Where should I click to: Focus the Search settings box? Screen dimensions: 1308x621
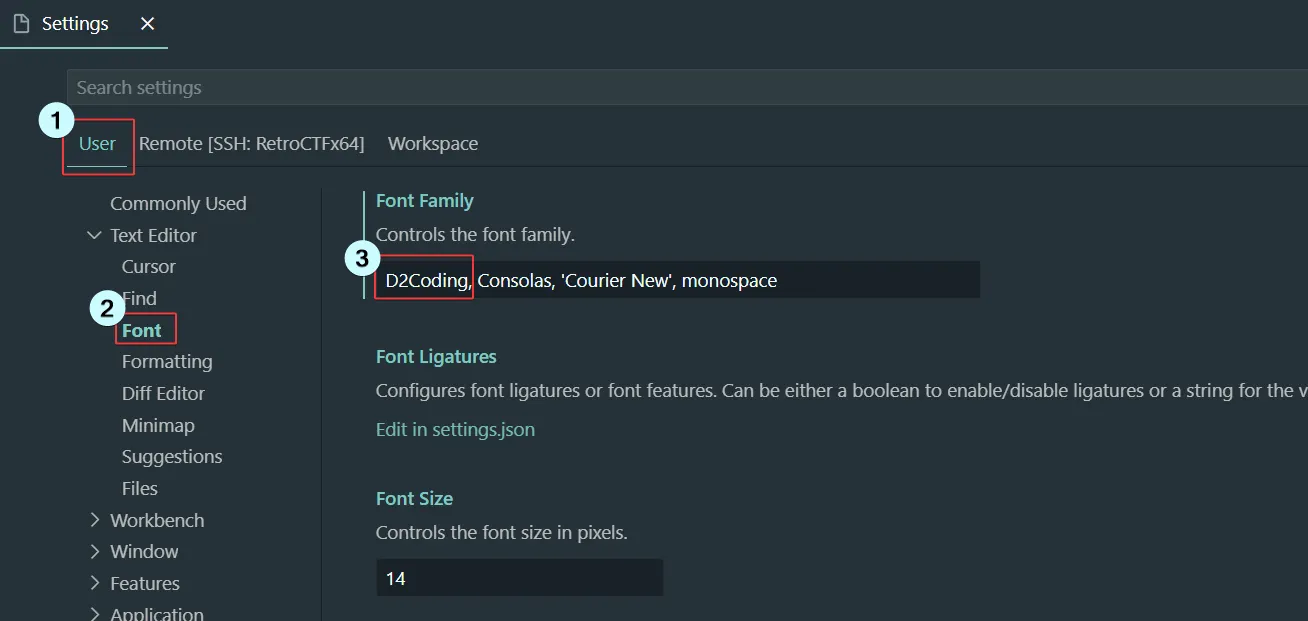tap(600, 88)
